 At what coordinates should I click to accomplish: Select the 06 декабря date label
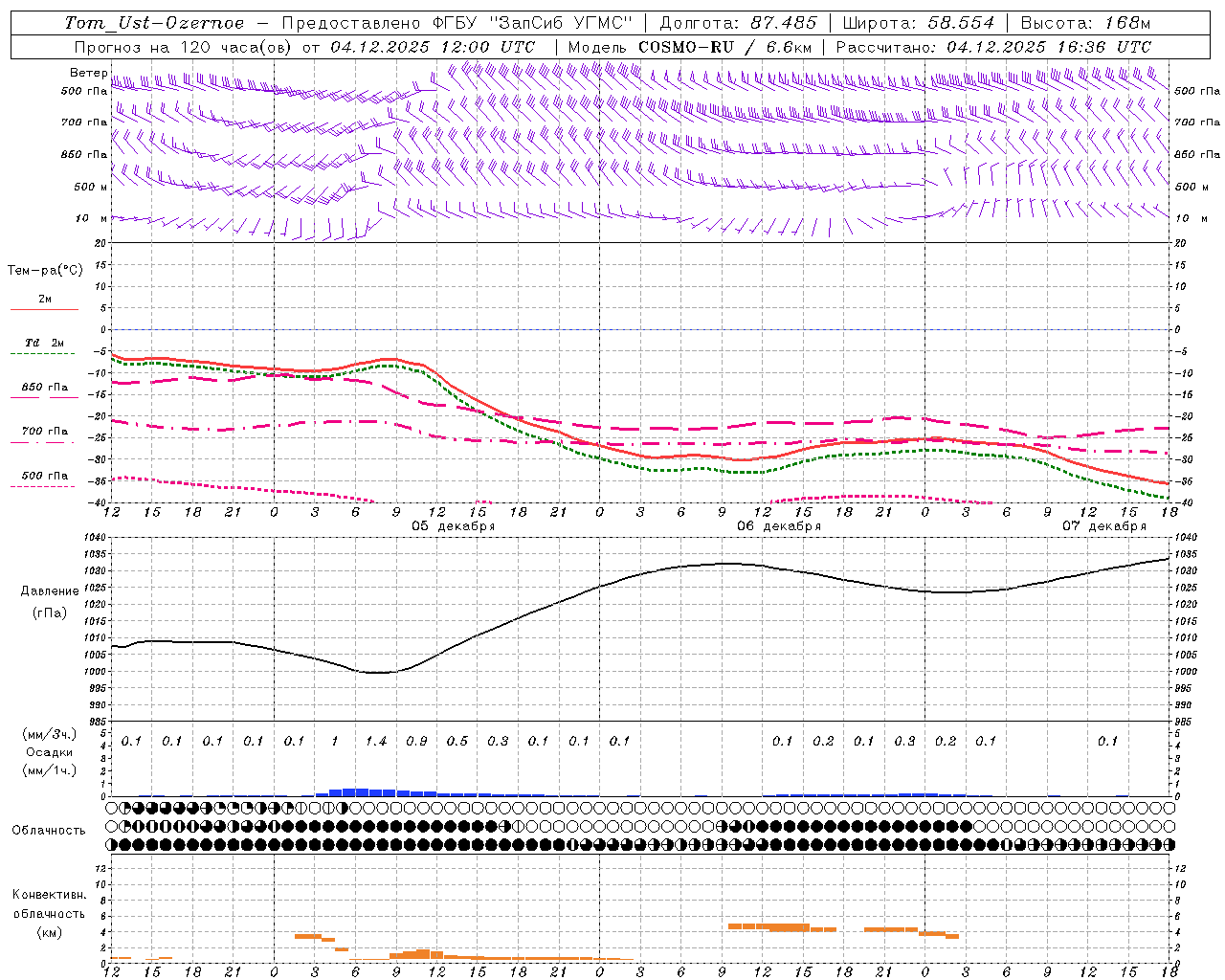779,526
